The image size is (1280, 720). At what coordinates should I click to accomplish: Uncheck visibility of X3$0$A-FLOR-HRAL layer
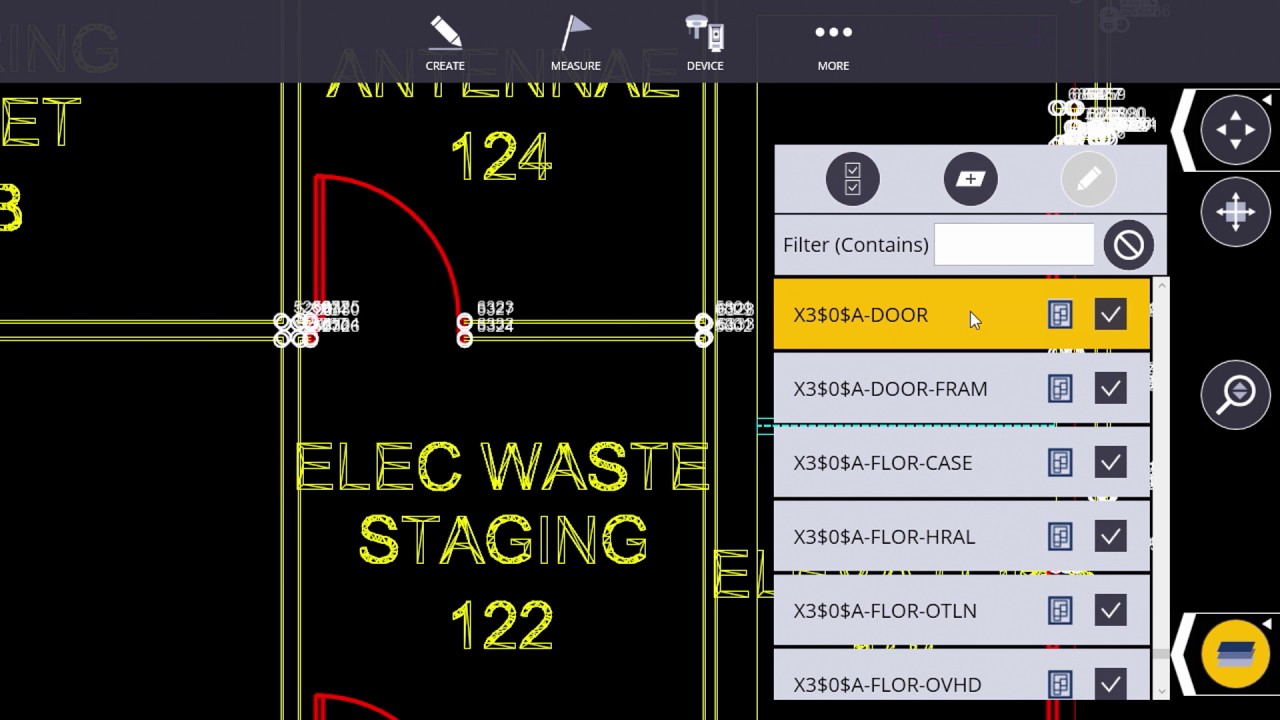tap(1110, 537)
